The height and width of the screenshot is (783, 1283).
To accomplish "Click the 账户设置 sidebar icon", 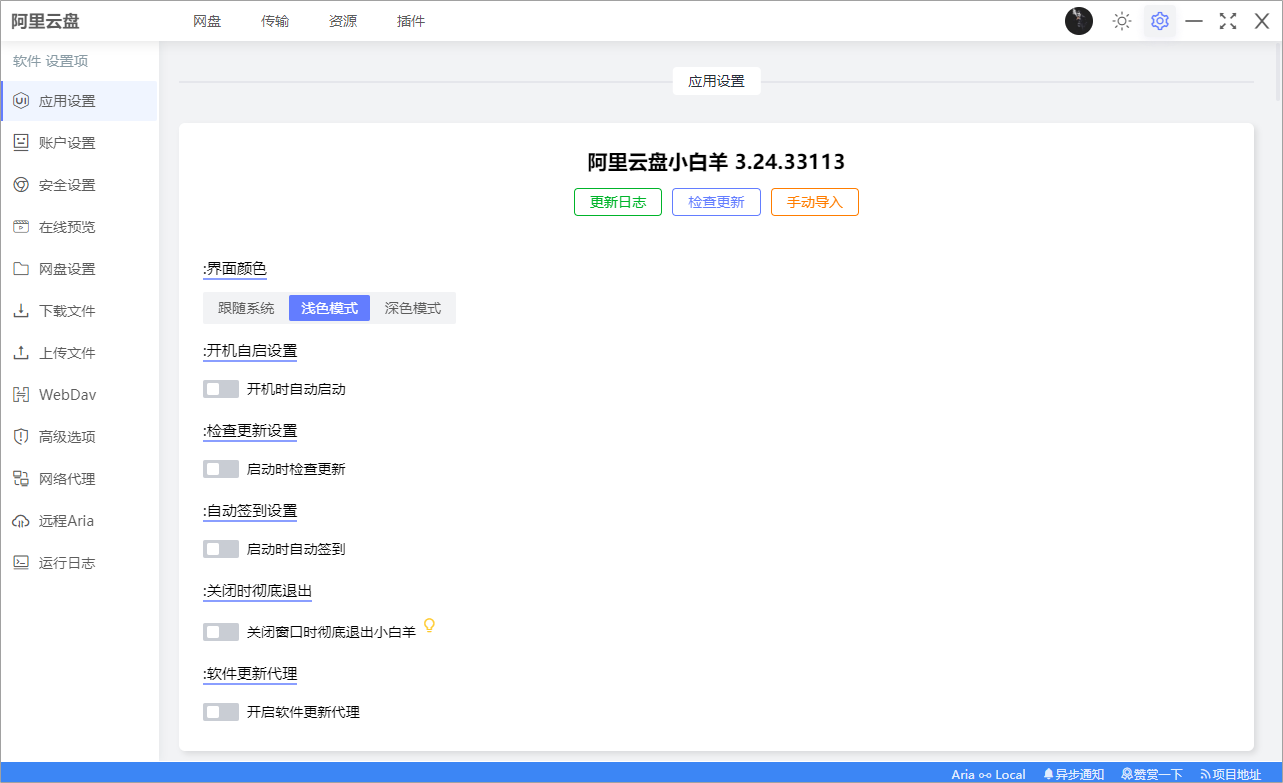I will (21, 143).
